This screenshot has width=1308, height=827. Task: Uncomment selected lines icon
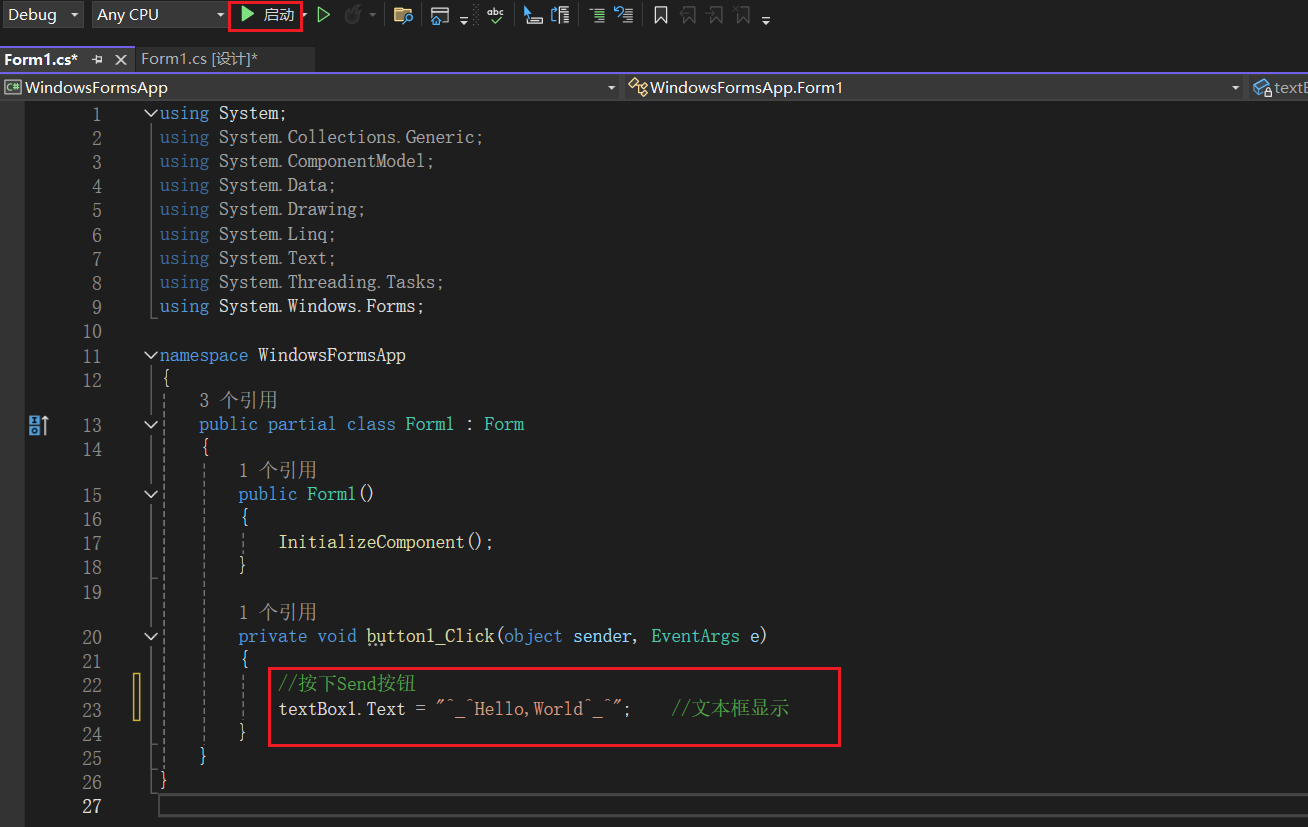click(623, 15)
